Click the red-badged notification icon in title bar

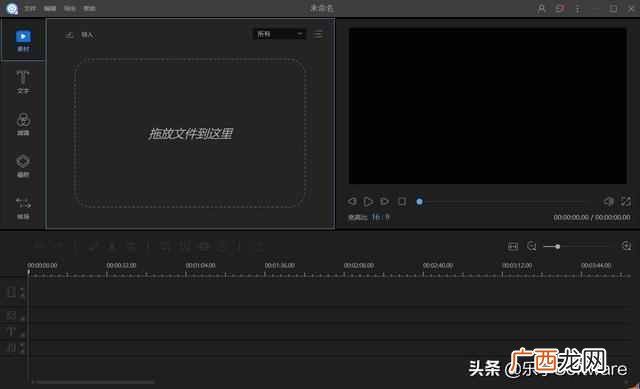tap(560, 8)
